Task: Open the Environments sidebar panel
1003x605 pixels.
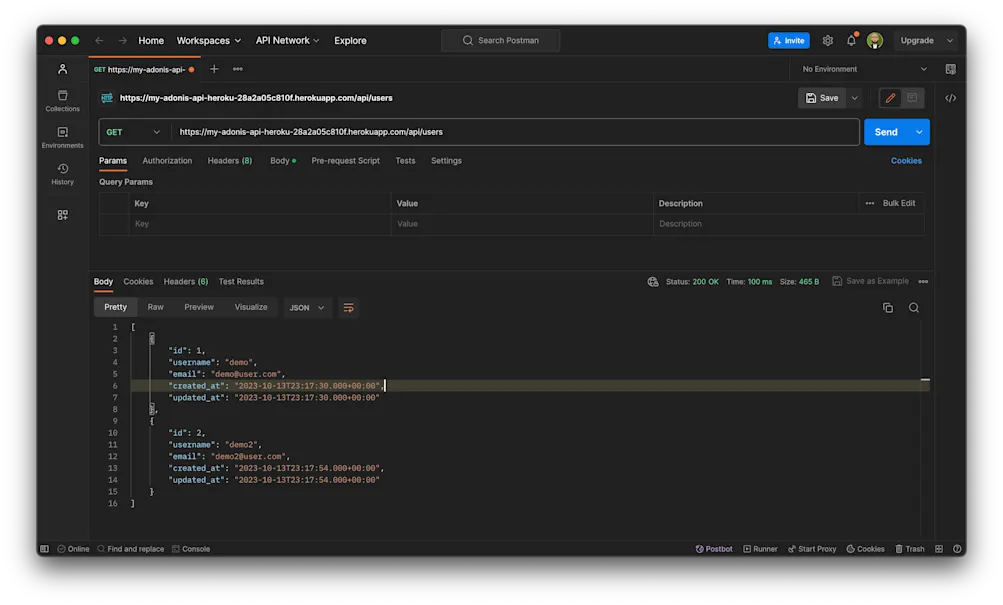Action: click(61, 137)
